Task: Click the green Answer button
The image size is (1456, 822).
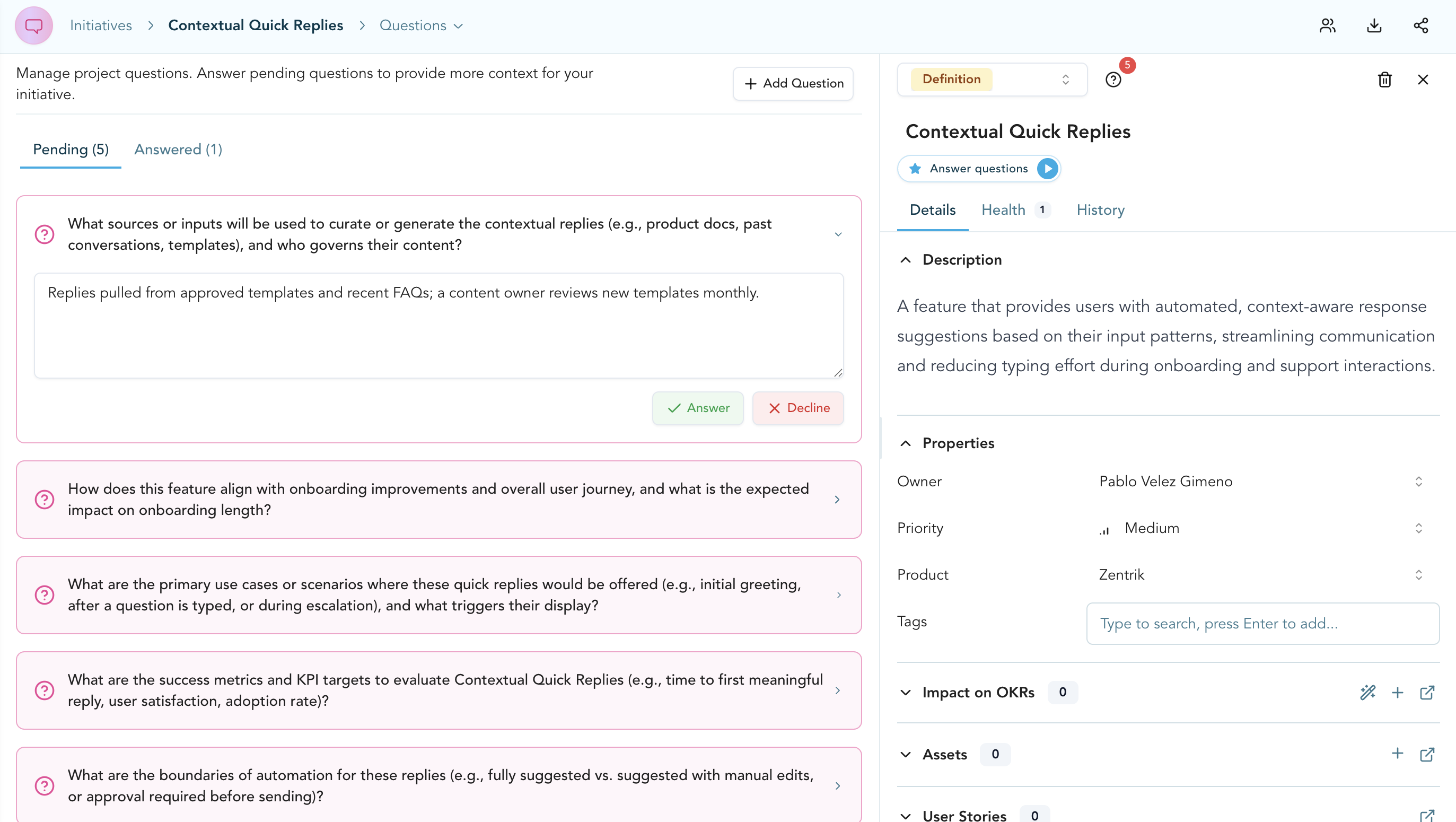Action: click(x=697, y=408)
